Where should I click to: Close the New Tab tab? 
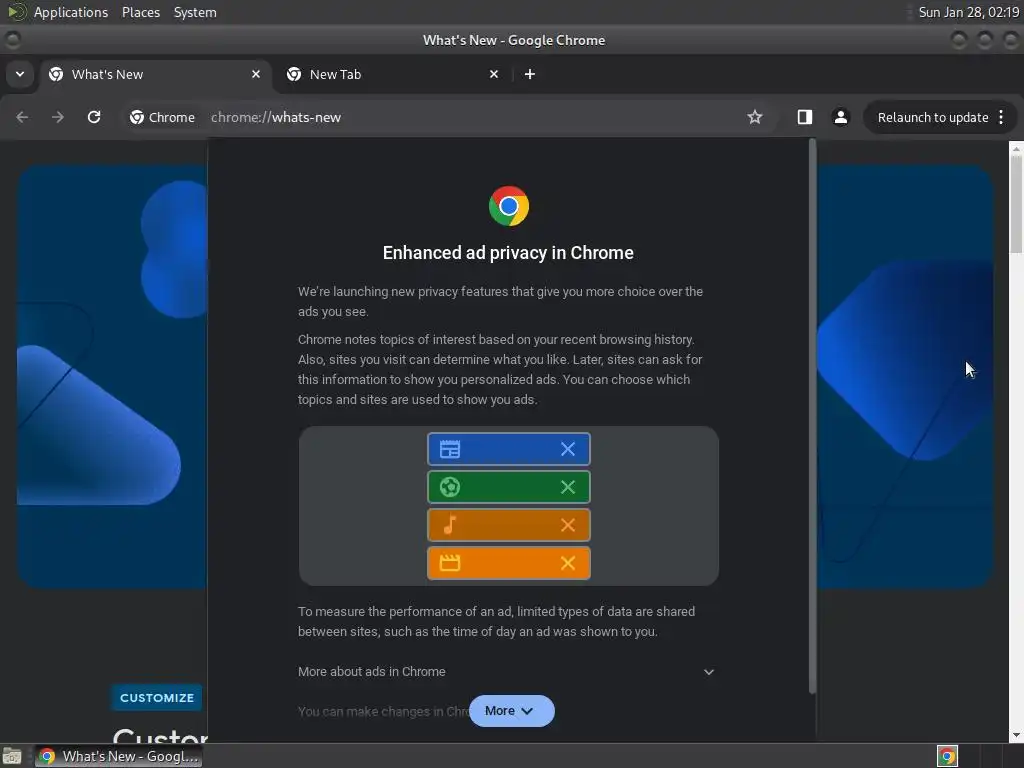(494, 74)
